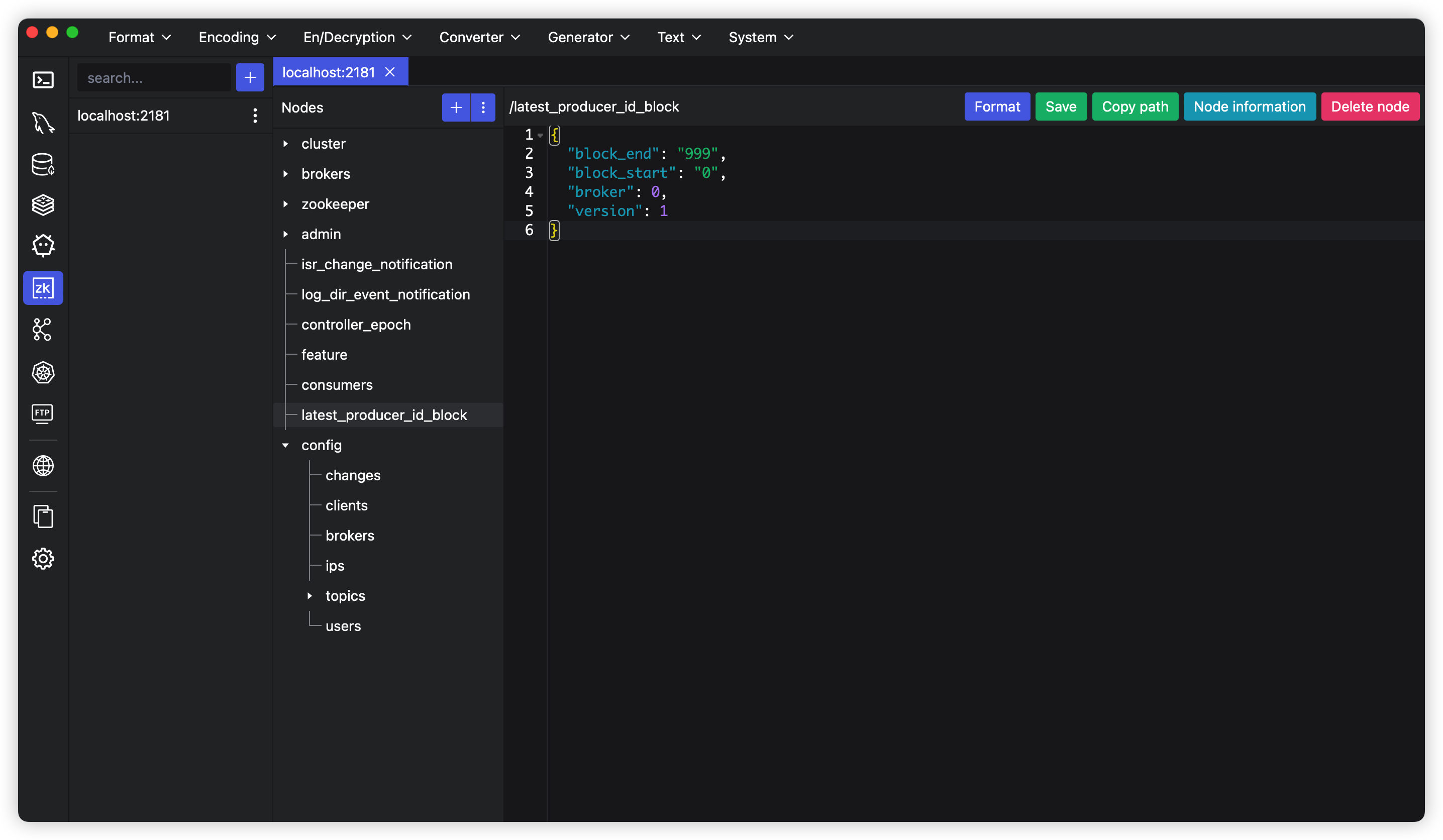Select the ZK Zookeeper sidebar icon
This screenshot has height=840, width=1443.
click(x=43, y=288)
